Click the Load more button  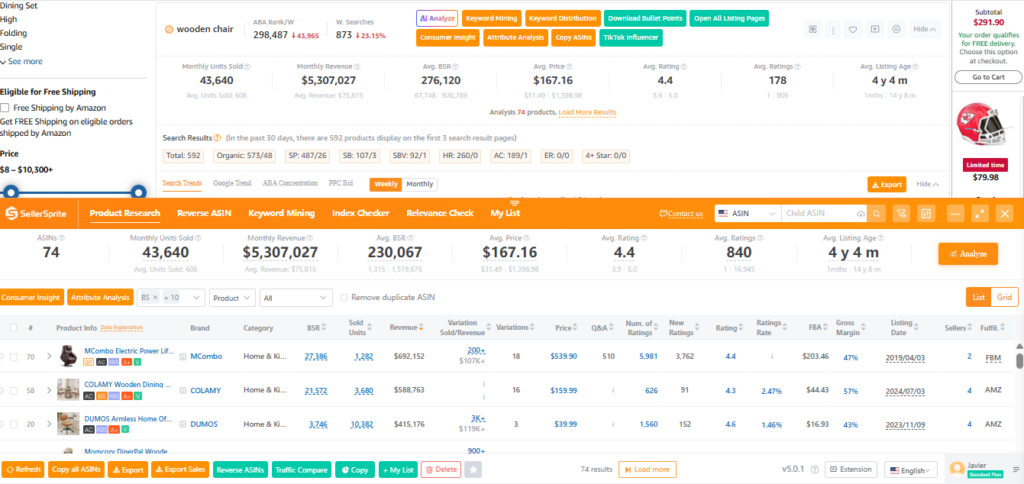coord(647,469)
